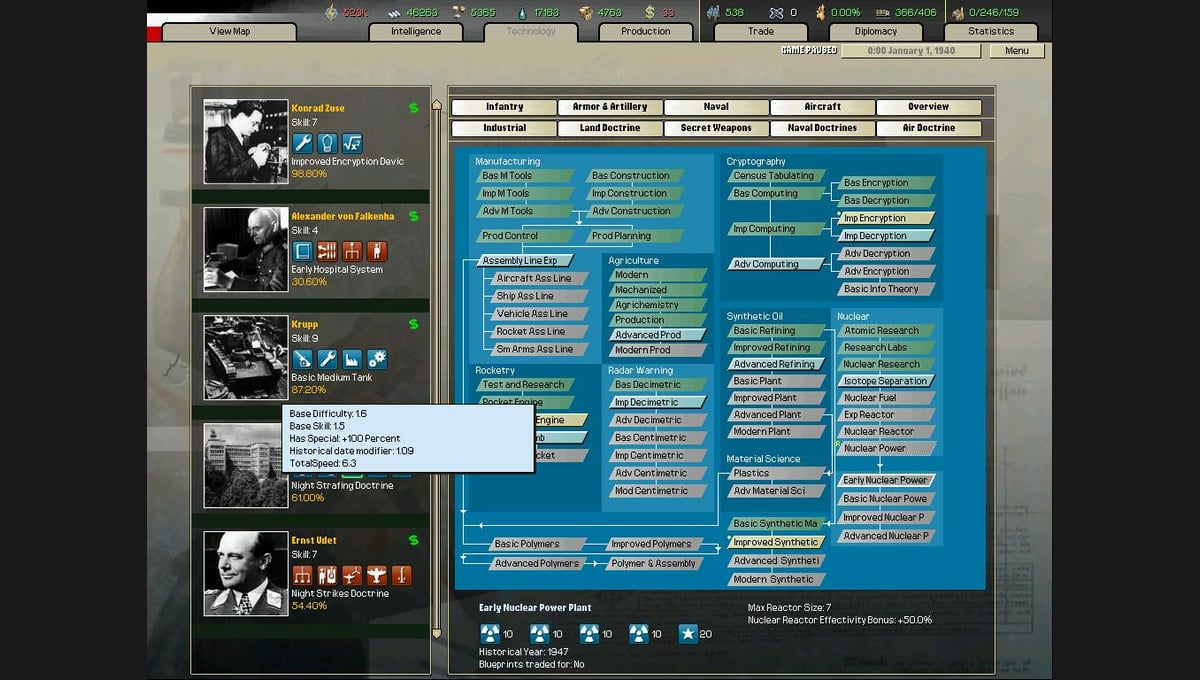Open the Secret Weapons tech tab
The image size is (1200, 680).
(x=716, y=128)
